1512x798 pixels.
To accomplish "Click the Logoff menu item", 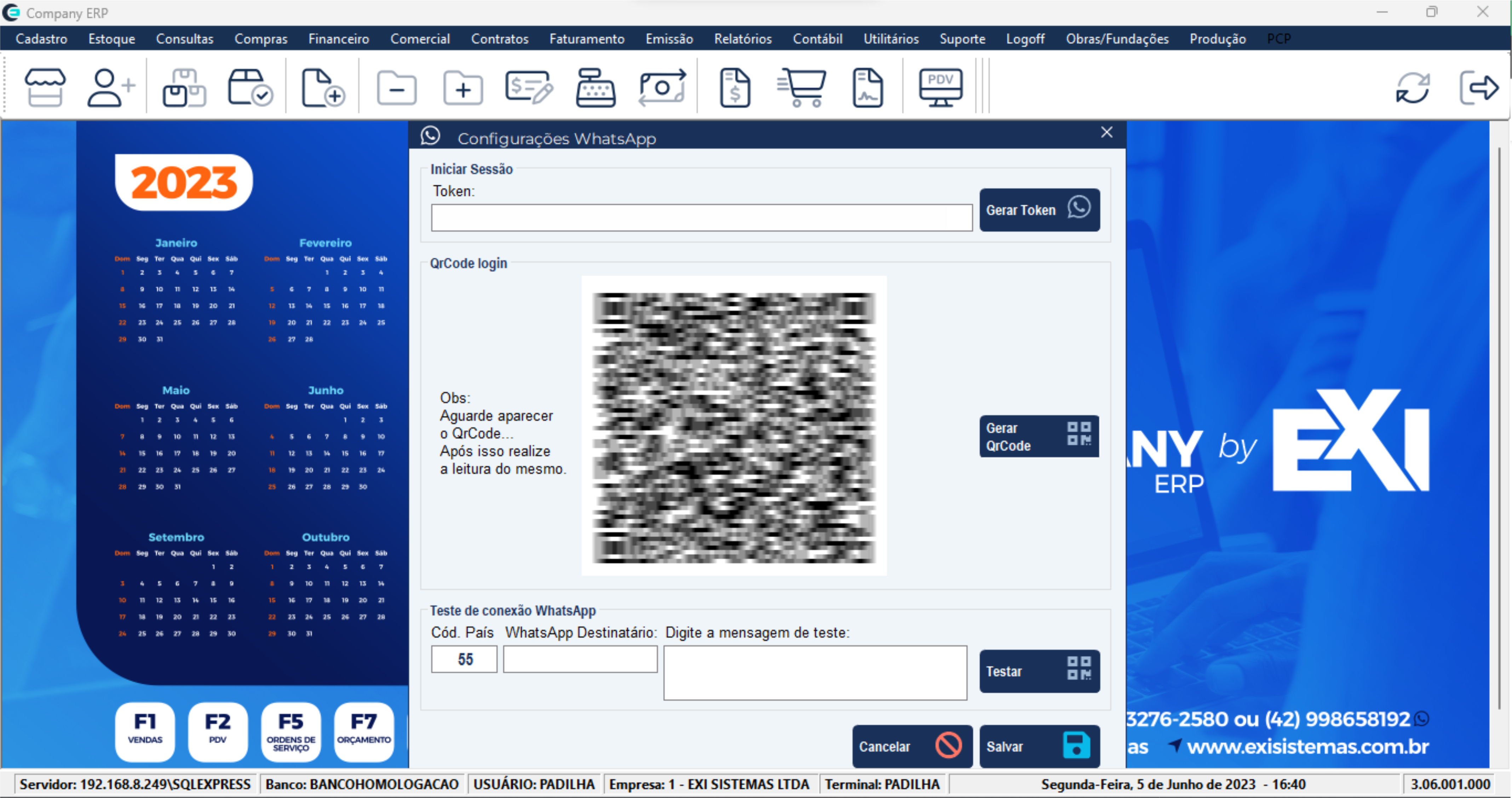I will [x=1025, y=39].
